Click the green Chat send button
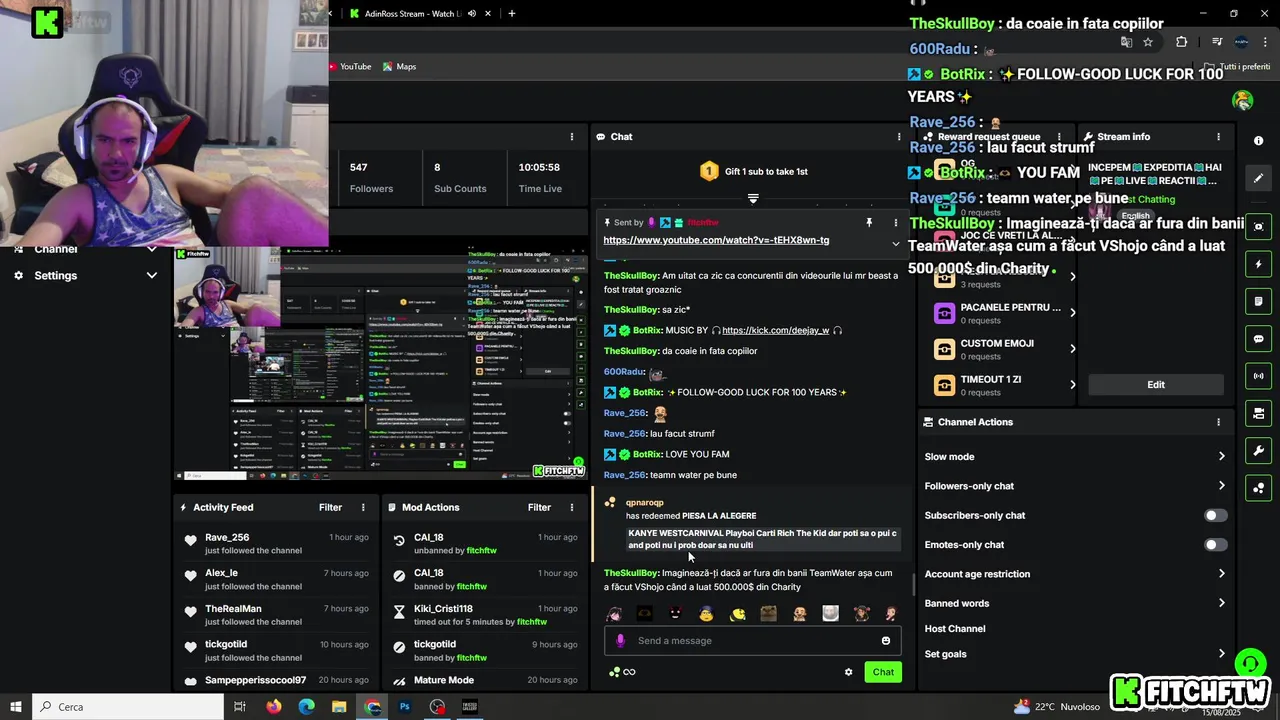This screenshot has height=720, width=1280. point(883,672)
